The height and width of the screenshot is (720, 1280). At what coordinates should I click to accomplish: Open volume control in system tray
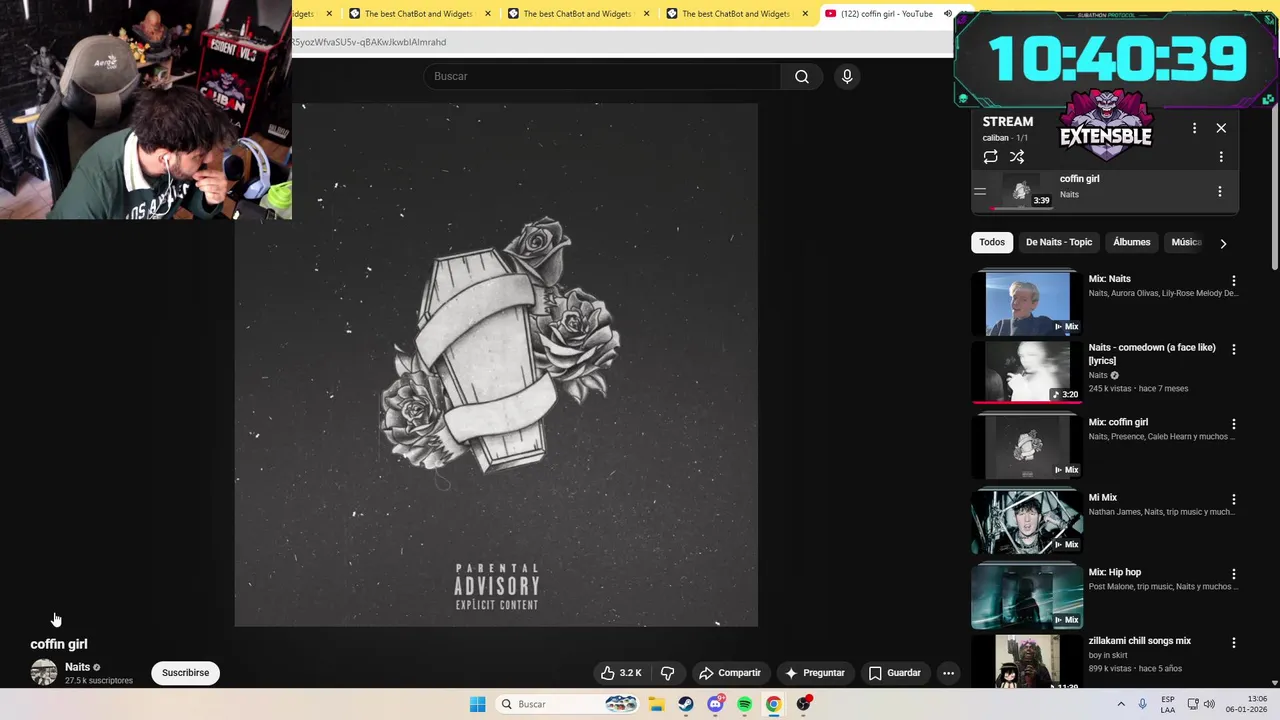[1209, 704]
